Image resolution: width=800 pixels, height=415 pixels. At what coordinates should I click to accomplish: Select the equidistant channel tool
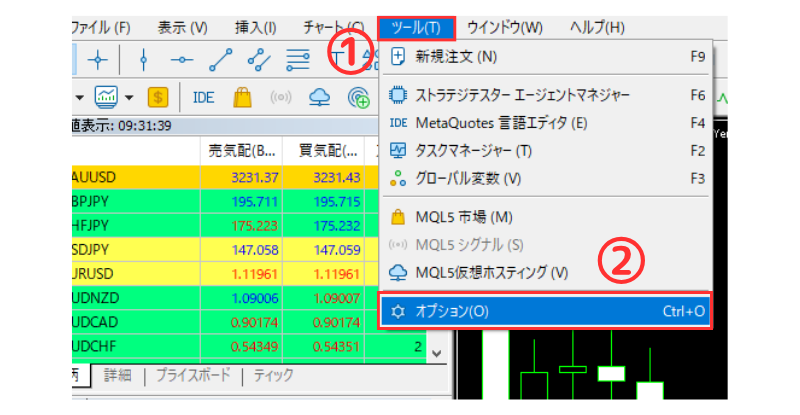point(259,60)
